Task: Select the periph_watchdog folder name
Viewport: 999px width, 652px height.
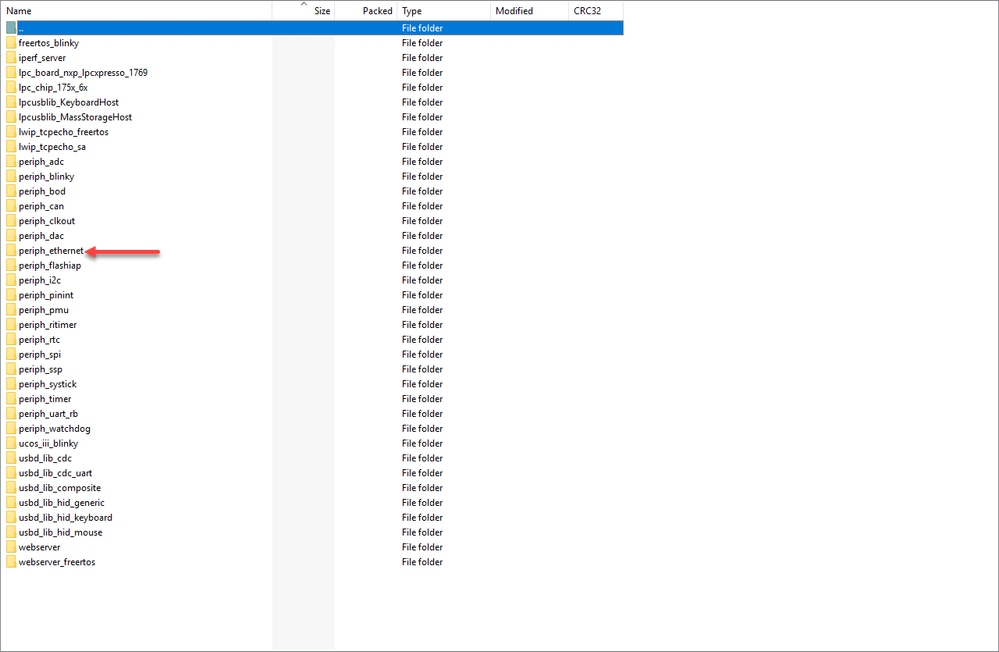Action: [54, 428]
